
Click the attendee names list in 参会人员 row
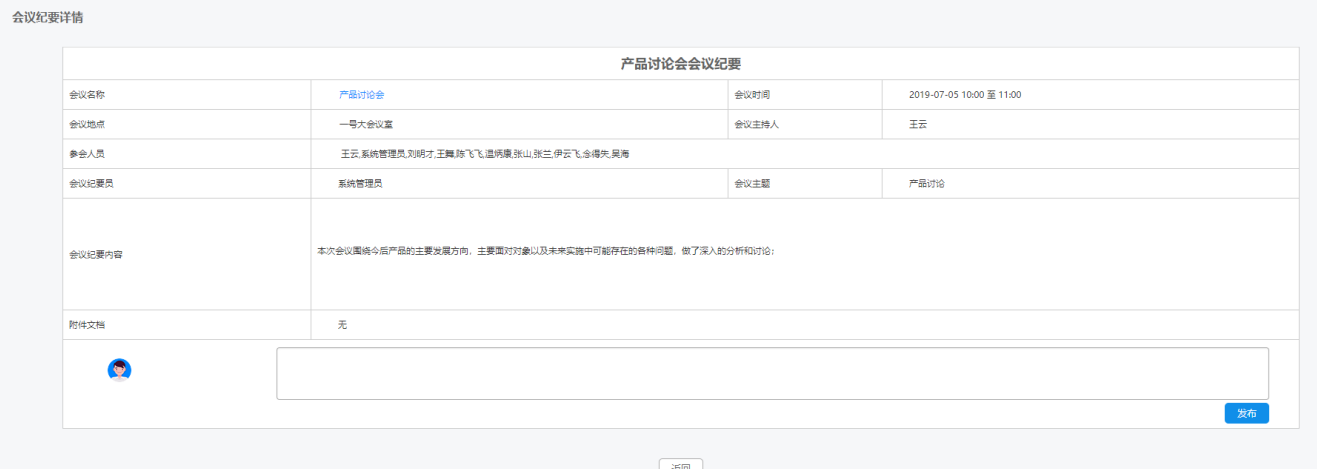[x=484, y=154]
